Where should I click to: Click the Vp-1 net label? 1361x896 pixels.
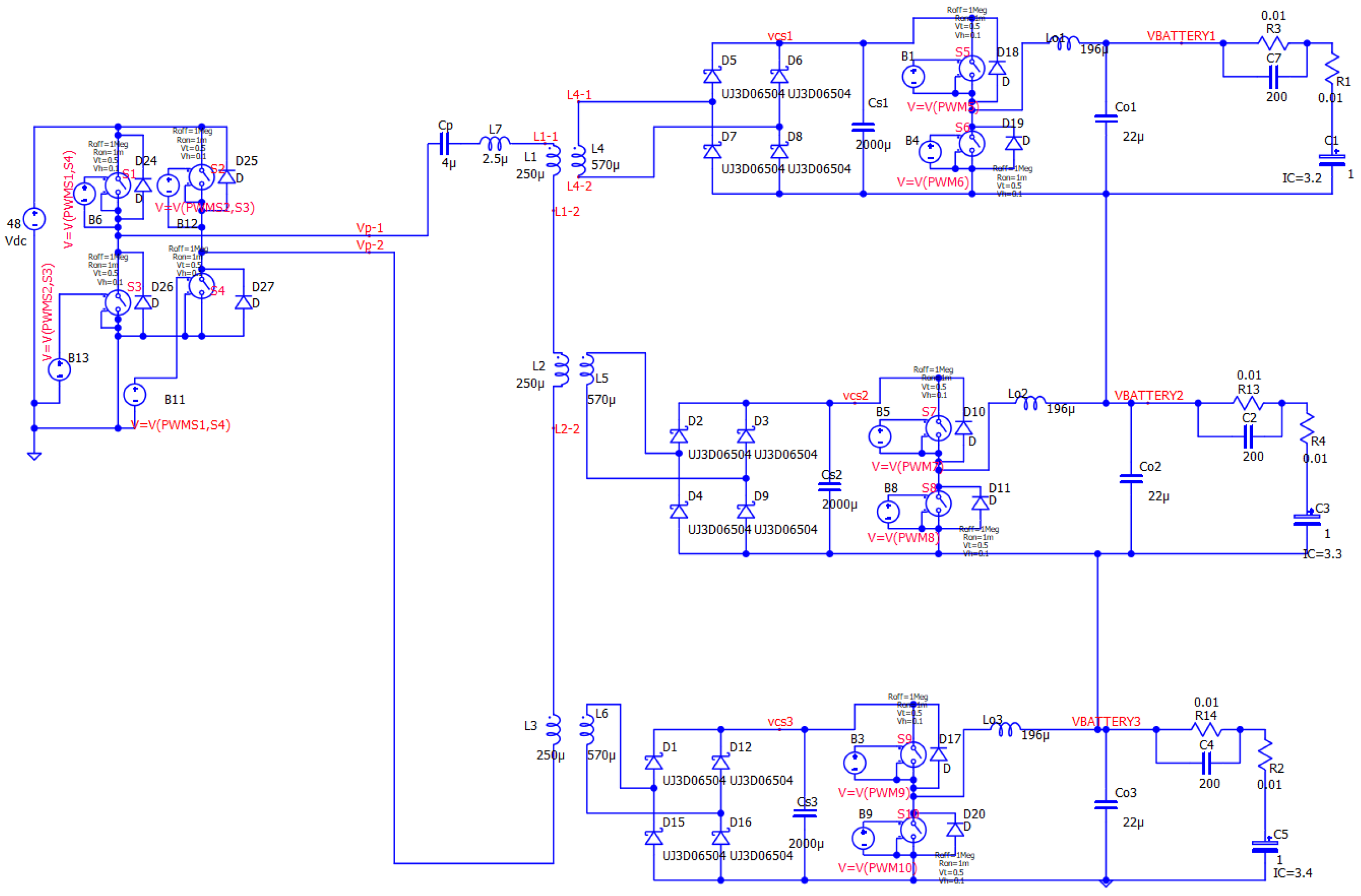370,227
